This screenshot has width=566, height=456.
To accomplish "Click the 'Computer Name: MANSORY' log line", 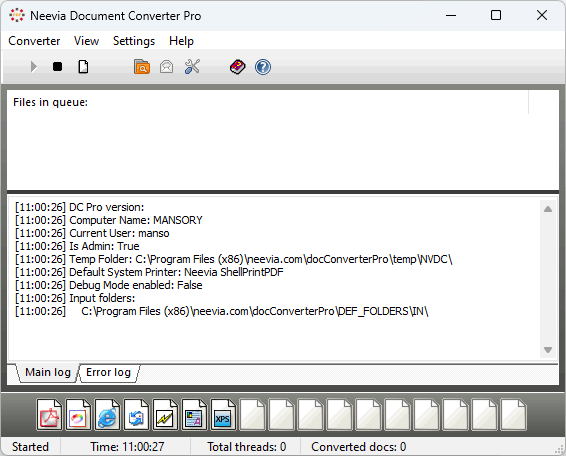I will 109,220.
